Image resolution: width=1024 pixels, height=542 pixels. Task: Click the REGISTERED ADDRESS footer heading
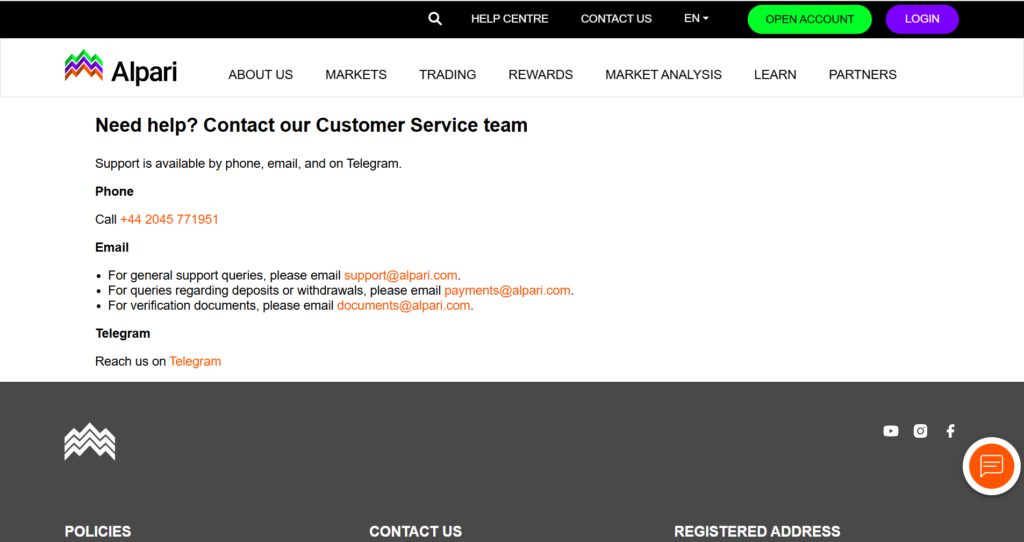click(x=757, y=532)
